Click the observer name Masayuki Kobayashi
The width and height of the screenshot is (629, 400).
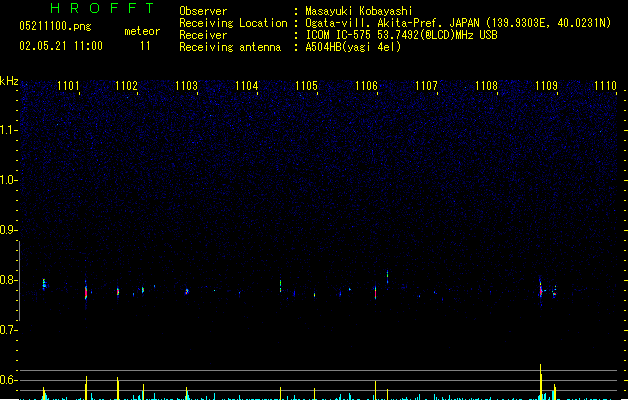pyautogui.click(x=359, y=11)
